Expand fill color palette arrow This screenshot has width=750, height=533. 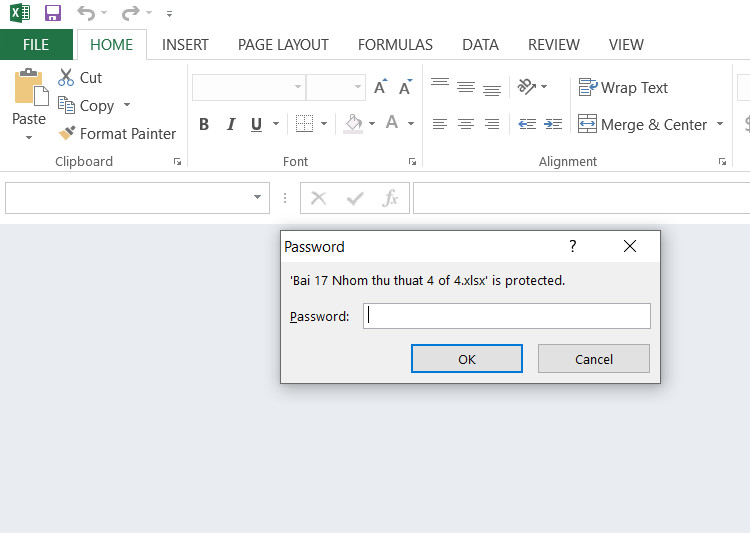(x=372, y=124)
